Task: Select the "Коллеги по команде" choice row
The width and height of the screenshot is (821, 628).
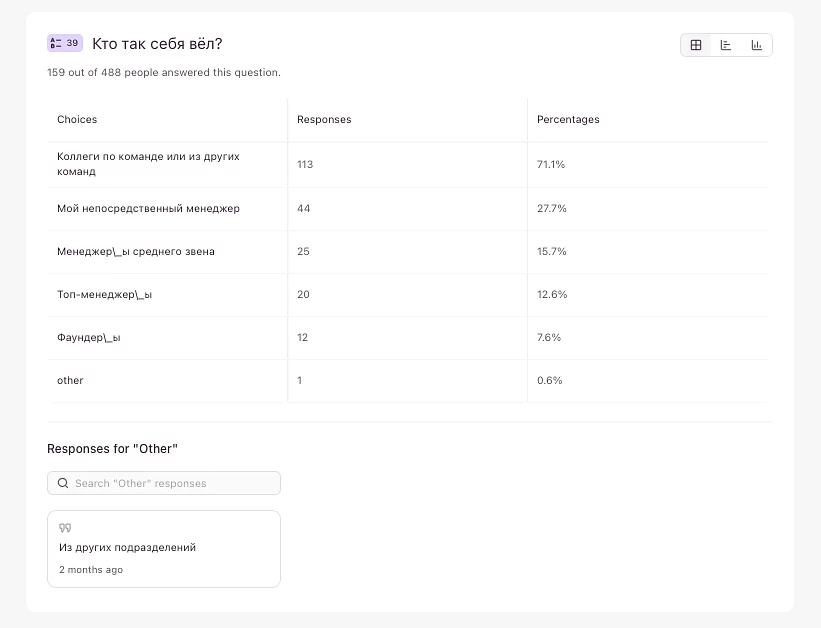Action: [x=148, y=164]
